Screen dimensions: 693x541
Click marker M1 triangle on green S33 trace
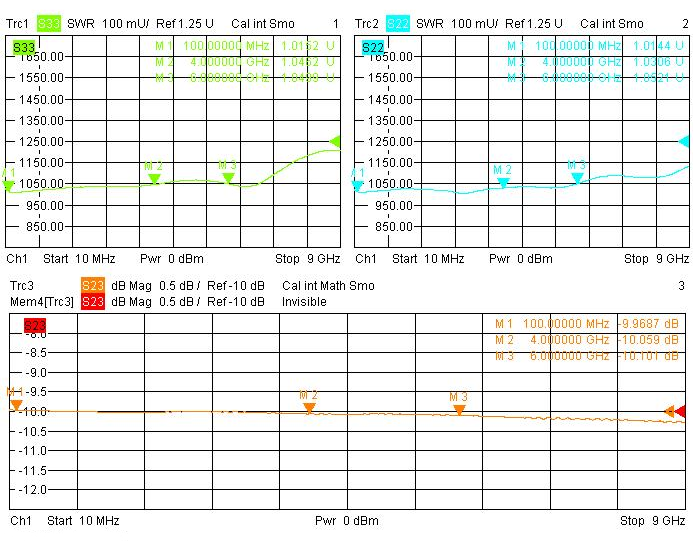pos(9,185)
